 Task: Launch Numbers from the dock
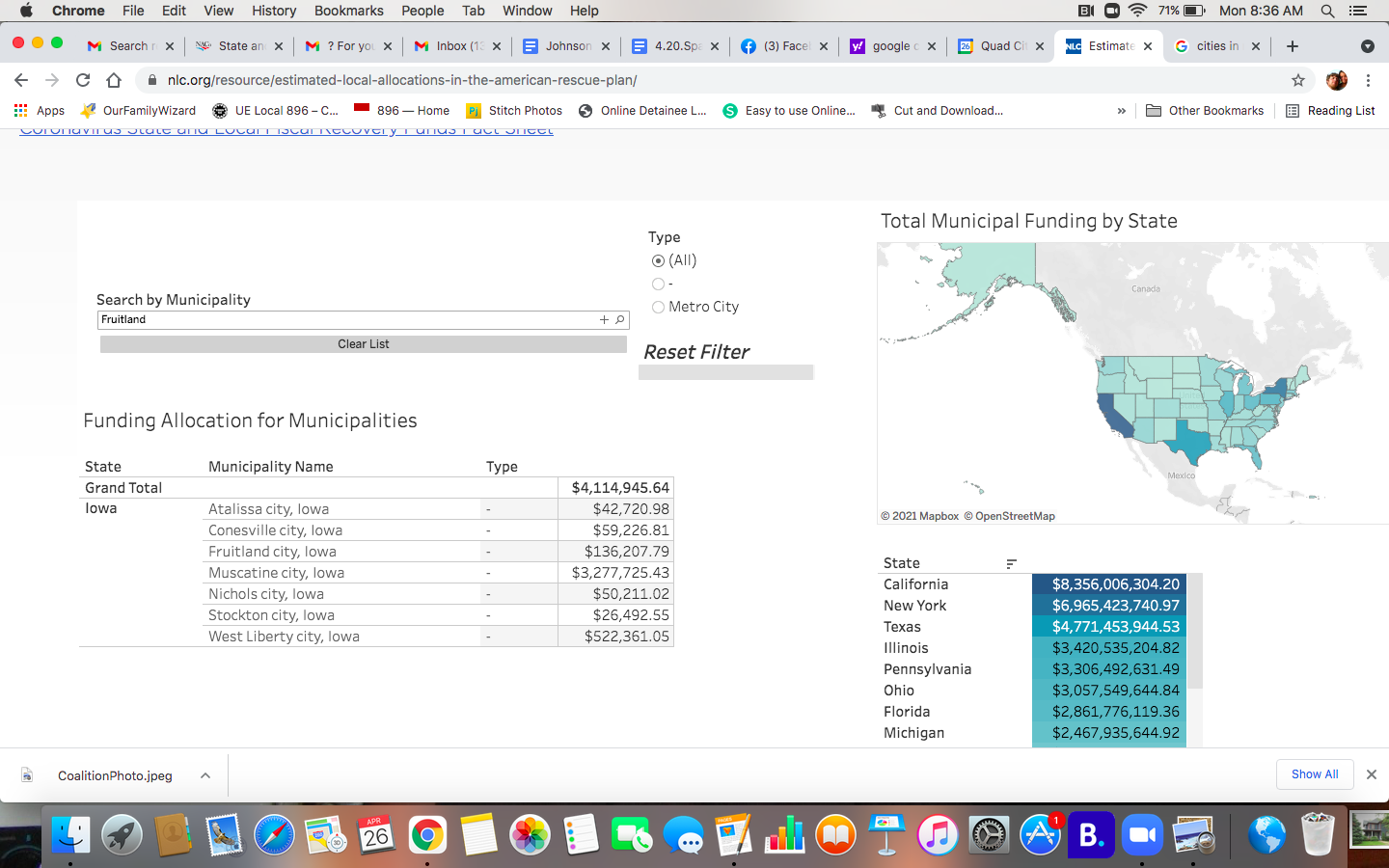click(784, 834)
